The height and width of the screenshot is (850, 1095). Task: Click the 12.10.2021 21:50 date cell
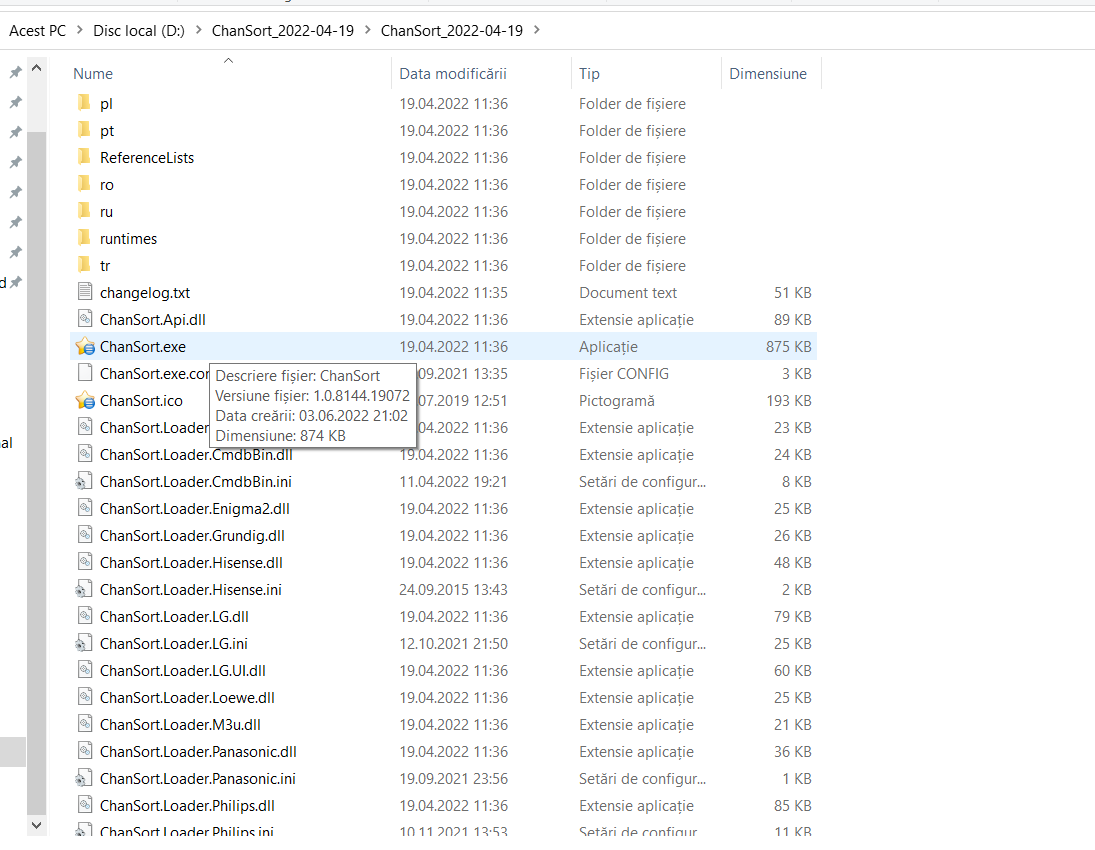point(453,644)
